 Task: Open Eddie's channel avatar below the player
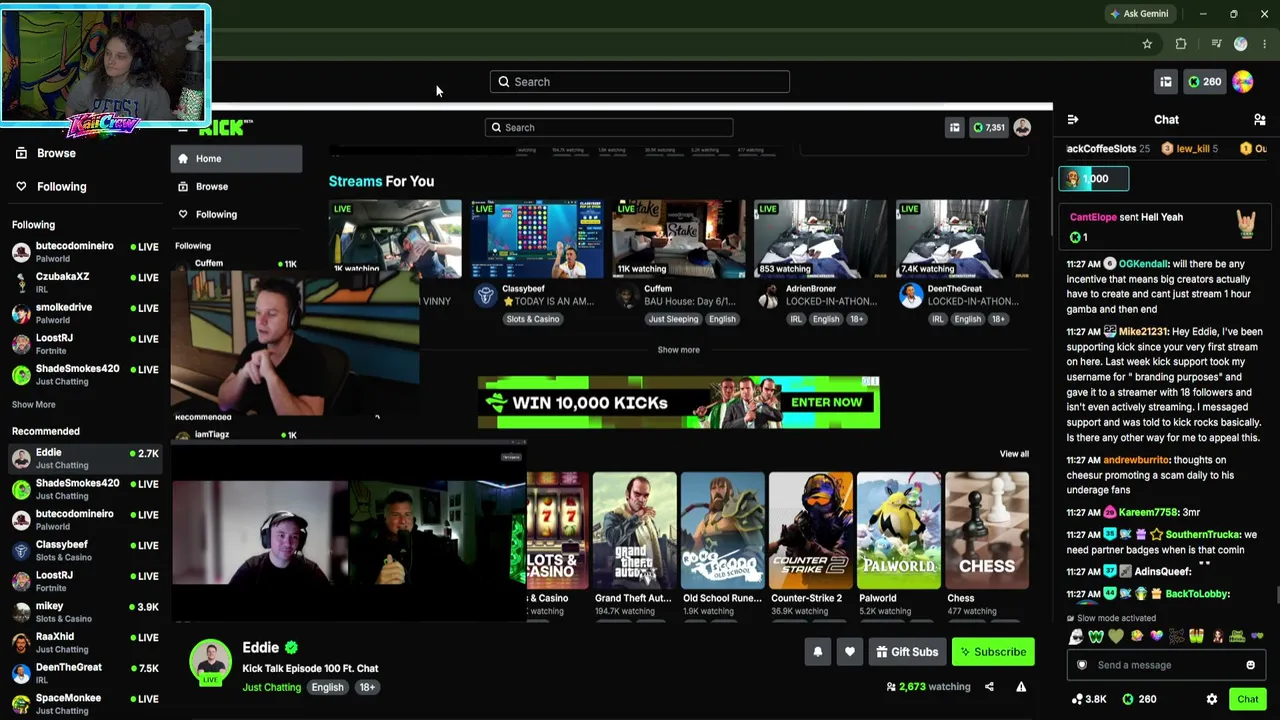tap(211, 662)
